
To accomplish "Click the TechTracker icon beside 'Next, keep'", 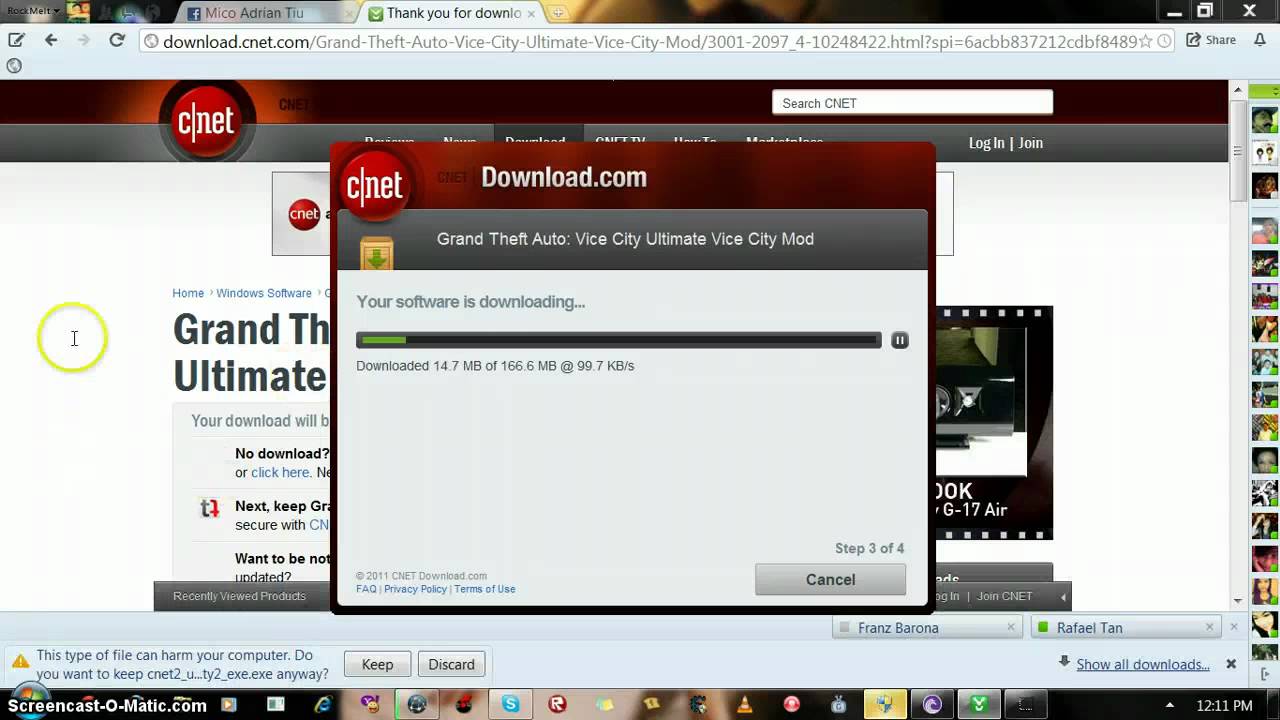I will (209, 508).
